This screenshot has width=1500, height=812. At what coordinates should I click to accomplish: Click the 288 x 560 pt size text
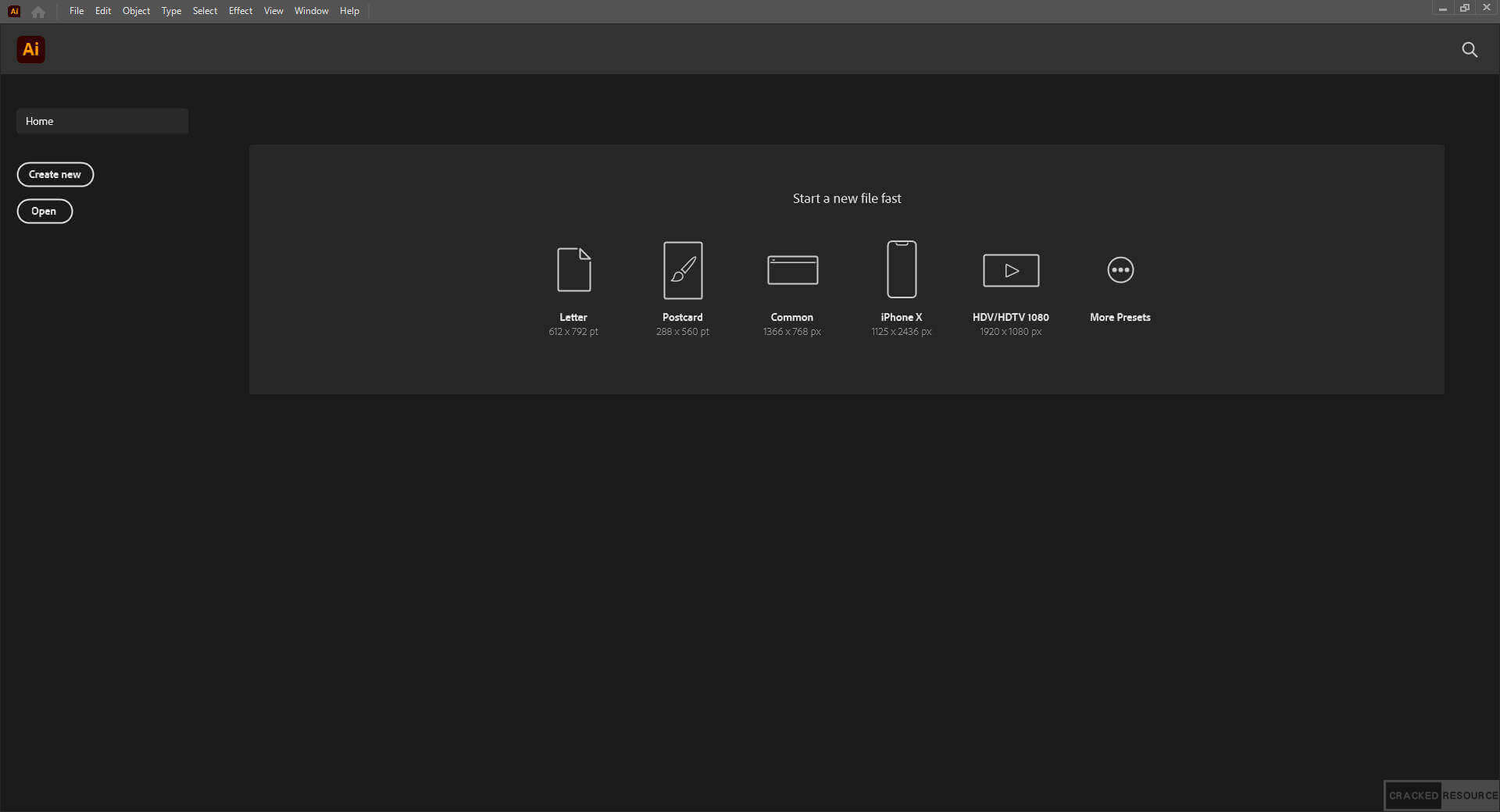[683, 332]
